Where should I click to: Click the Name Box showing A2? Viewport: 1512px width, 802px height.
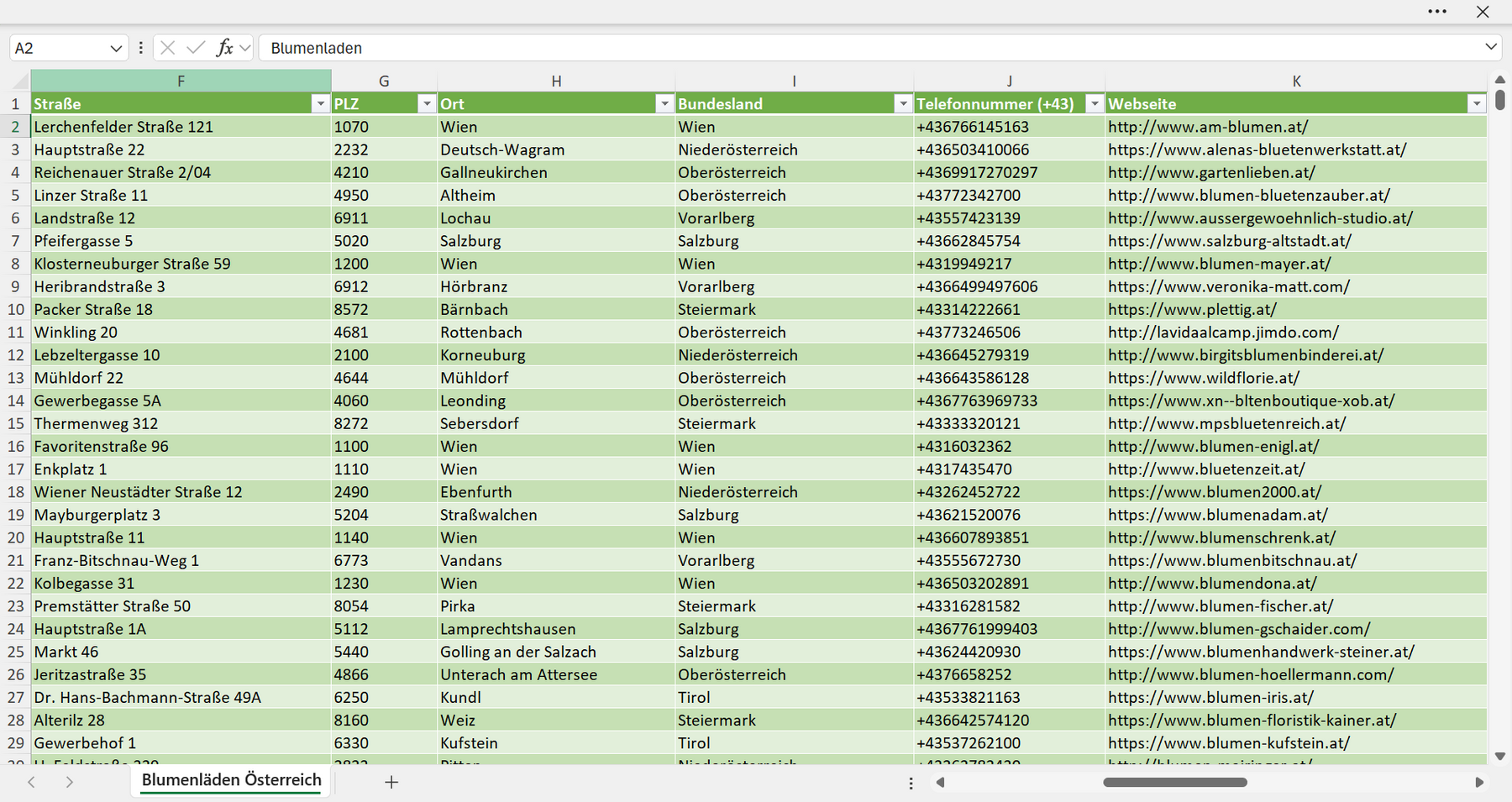tap(59, 49)
